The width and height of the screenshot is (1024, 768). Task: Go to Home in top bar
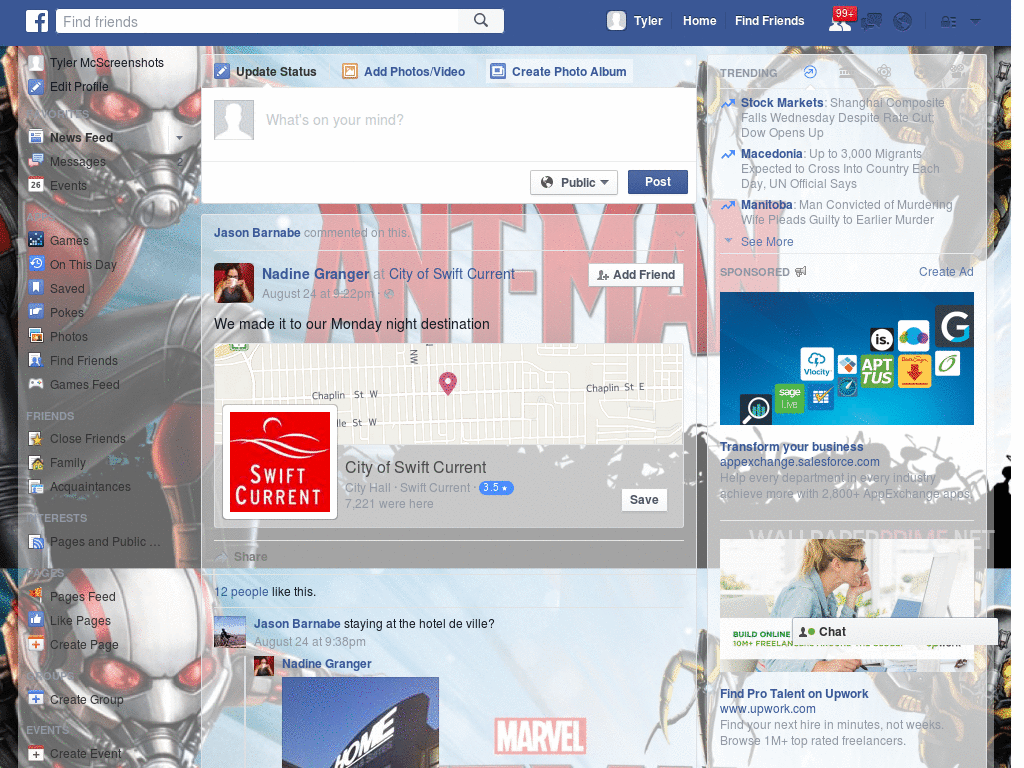pos(699,21)
